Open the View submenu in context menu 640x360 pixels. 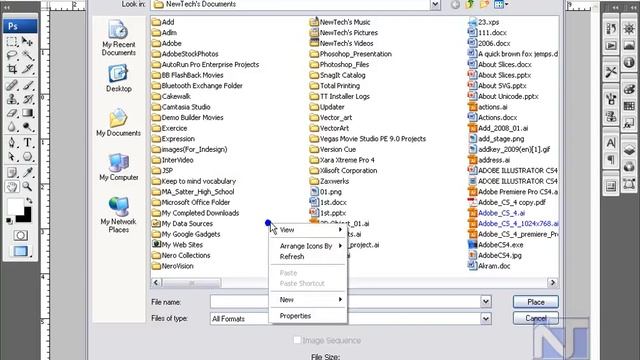point(309,230)
